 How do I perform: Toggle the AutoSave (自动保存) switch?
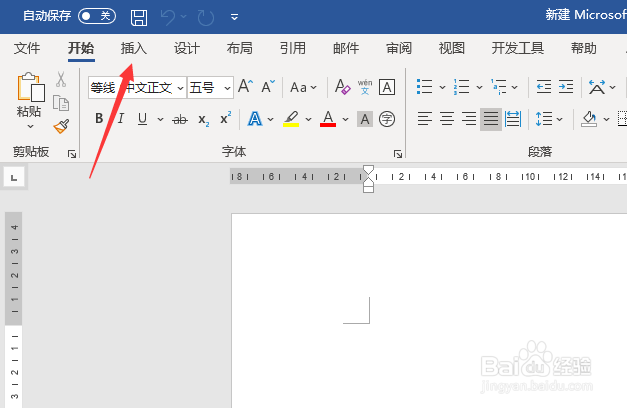tap(97, 16)
